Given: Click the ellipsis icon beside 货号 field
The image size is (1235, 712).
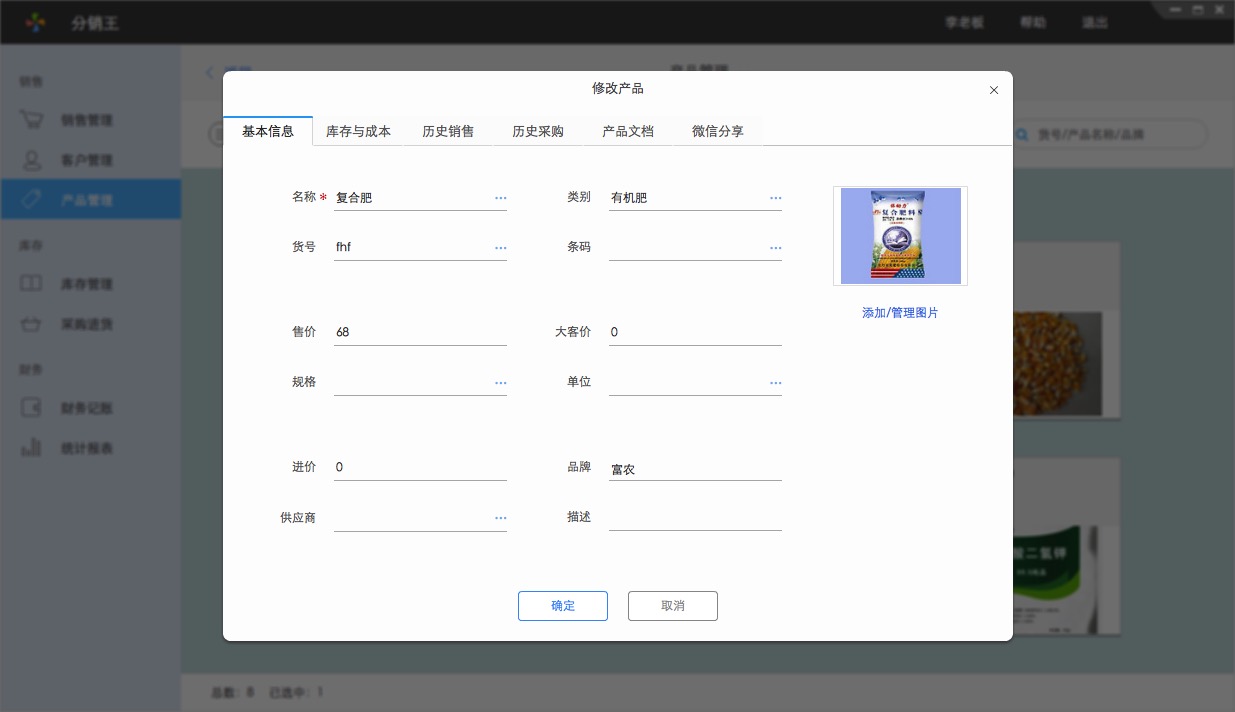Looking at the screenshot, I should click(x=500, y=247).
